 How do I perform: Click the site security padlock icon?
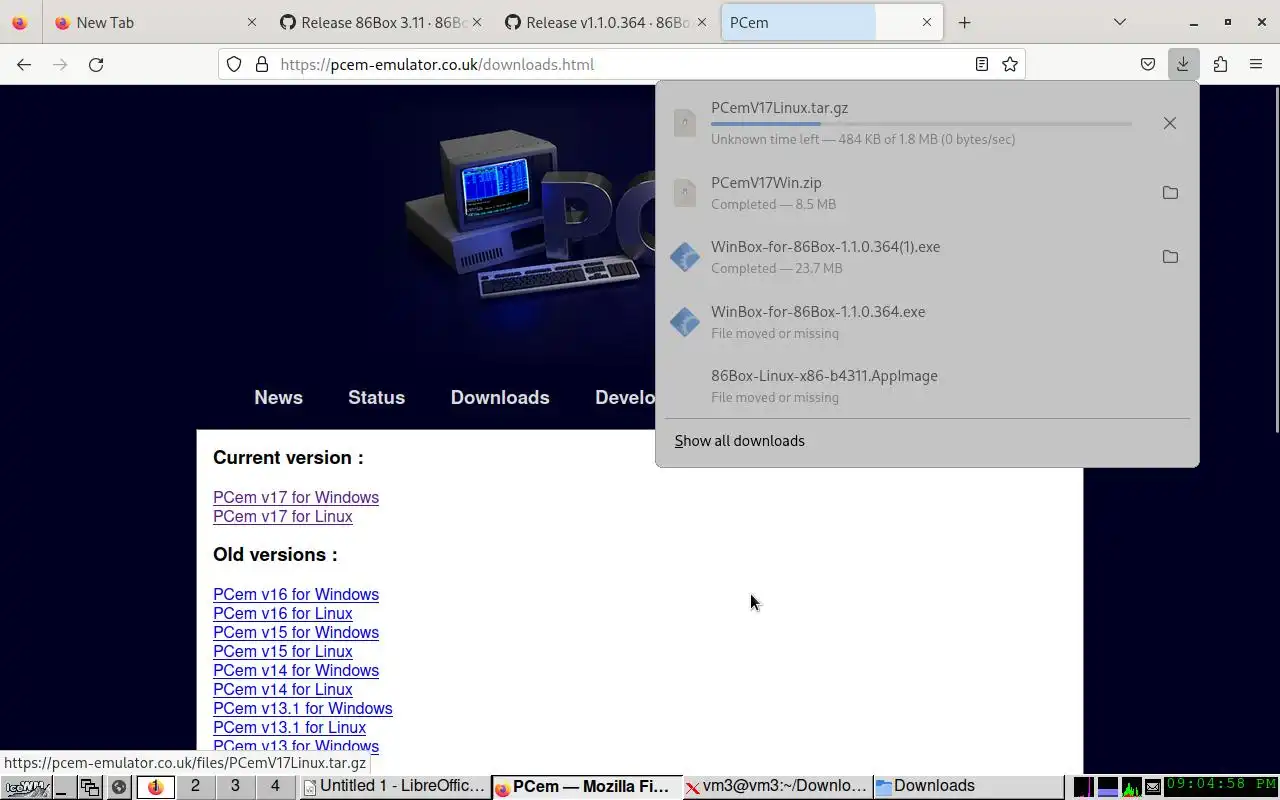262,64
